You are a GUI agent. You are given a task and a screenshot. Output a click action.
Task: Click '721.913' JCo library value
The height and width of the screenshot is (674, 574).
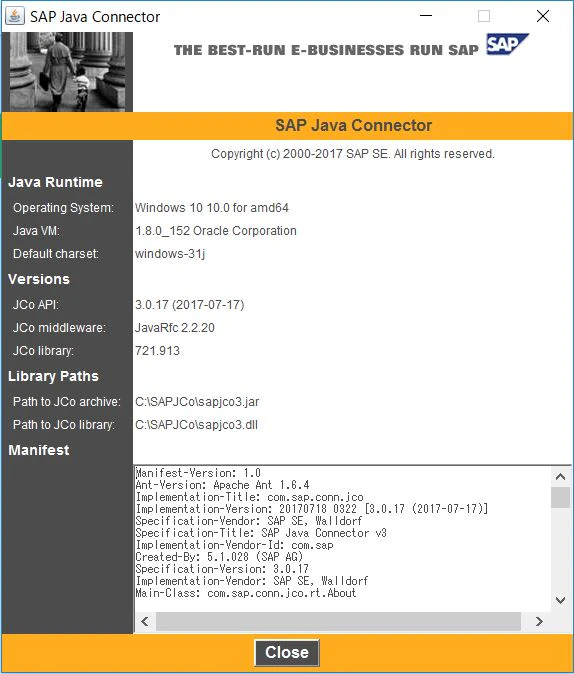coord(157,351)
